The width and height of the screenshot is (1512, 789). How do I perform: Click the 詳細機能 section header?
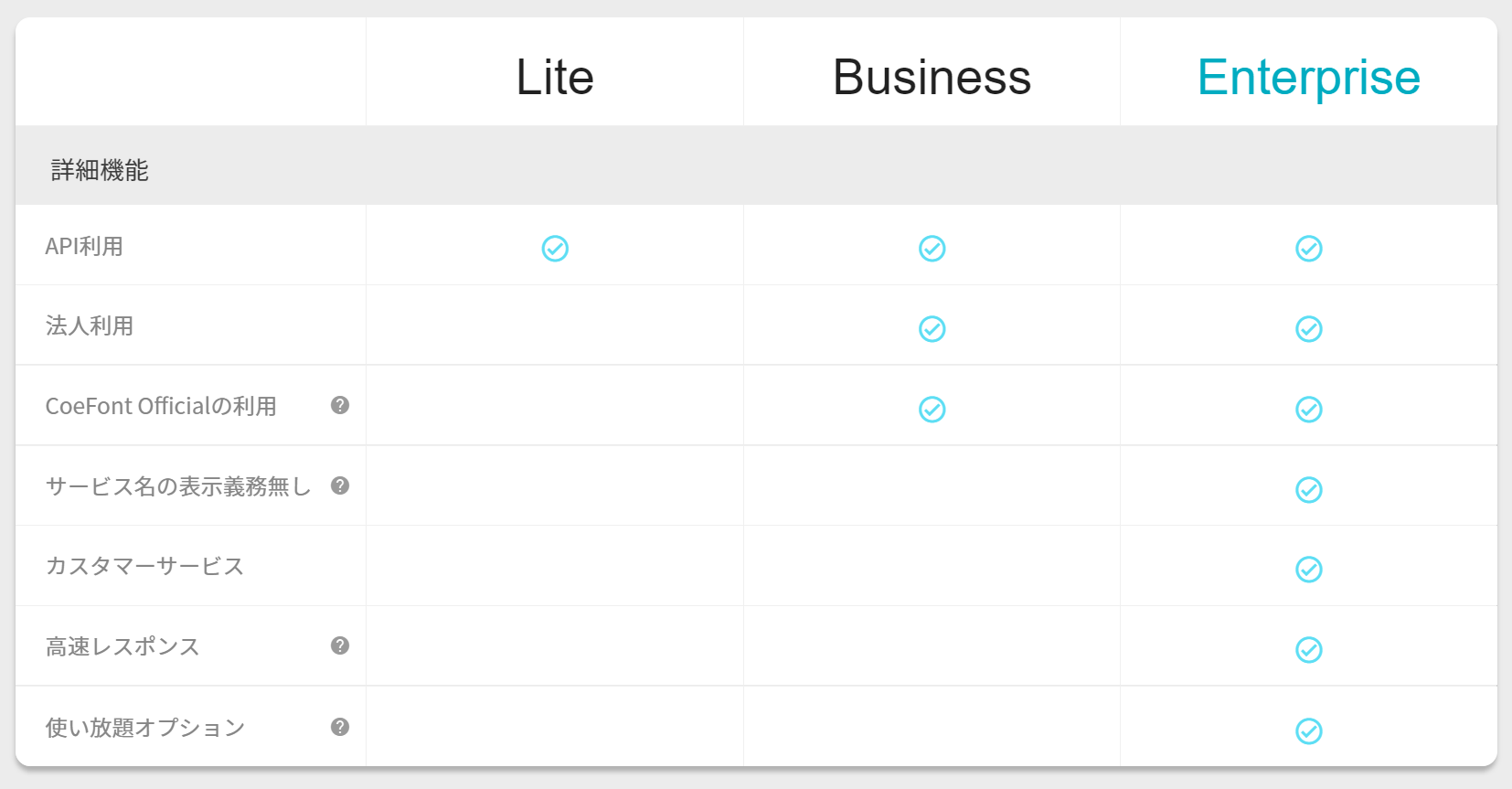(100, 170)
